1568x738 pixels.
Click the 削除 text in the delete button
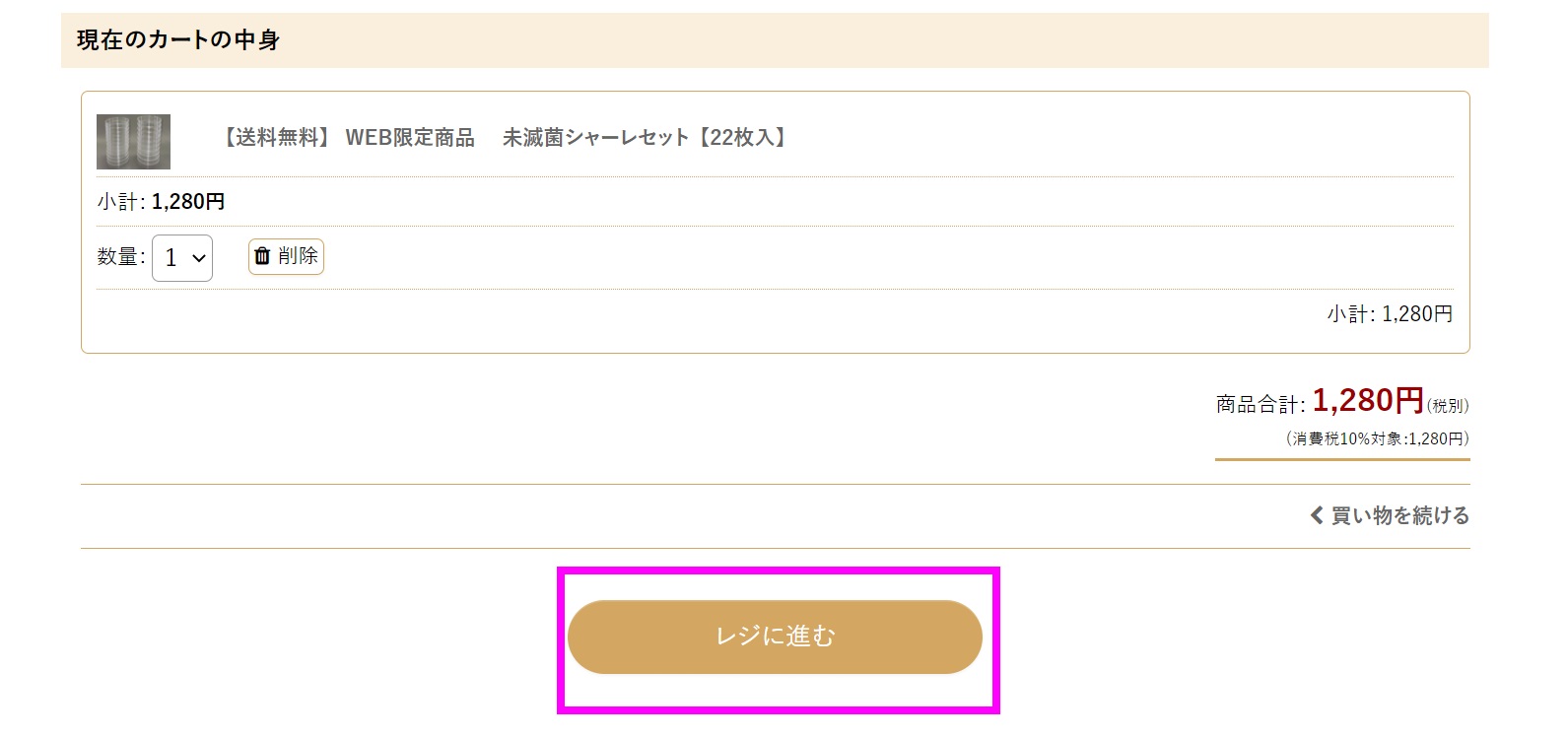[298, 256]
